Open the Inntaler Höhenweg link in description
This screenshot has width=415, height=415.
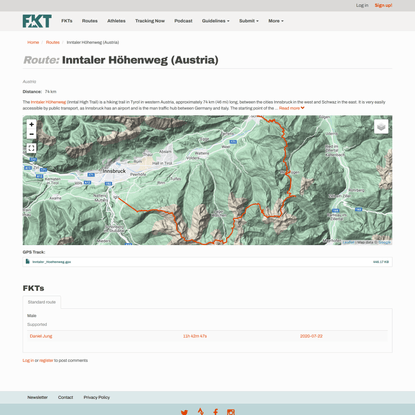click(x=48, y=102)
